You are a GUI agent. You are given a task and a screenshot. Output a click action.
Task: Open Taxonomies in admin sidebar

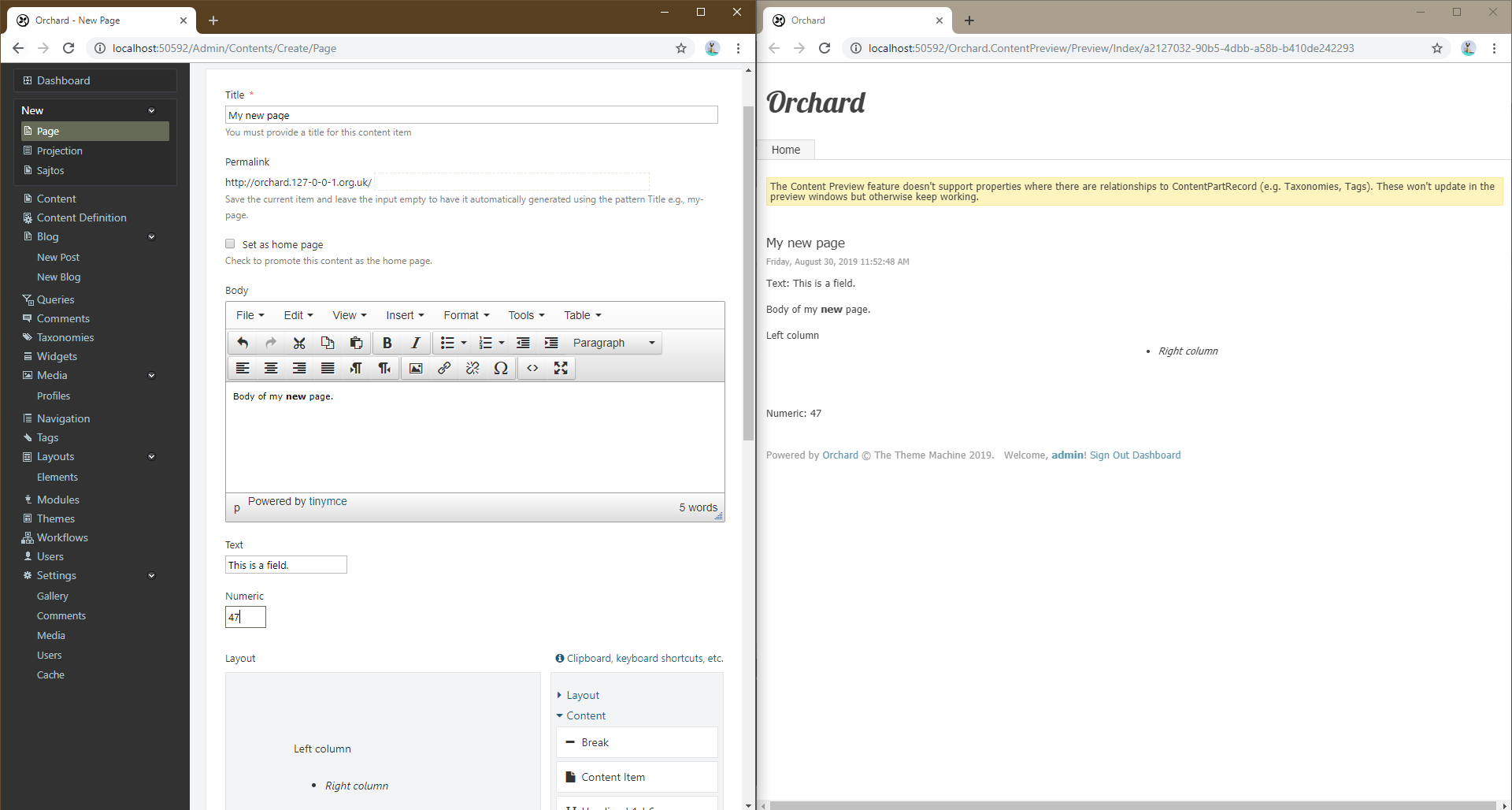click(x=65, y=337)
